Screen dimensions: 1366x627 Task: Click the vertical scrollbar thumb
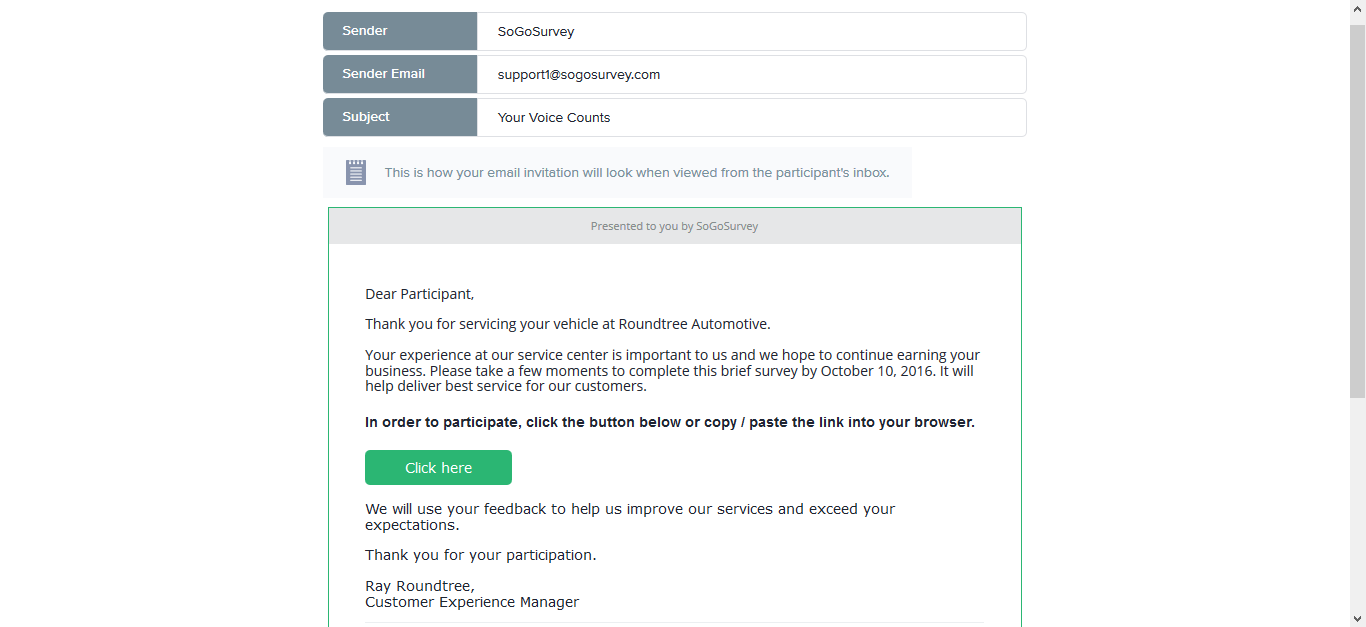pyautogui.click(x=1357, y=210)
